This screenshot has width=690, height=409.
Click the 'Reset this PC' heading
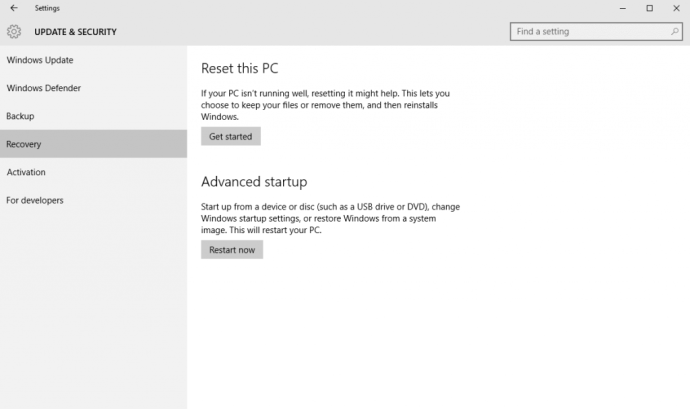239,69
